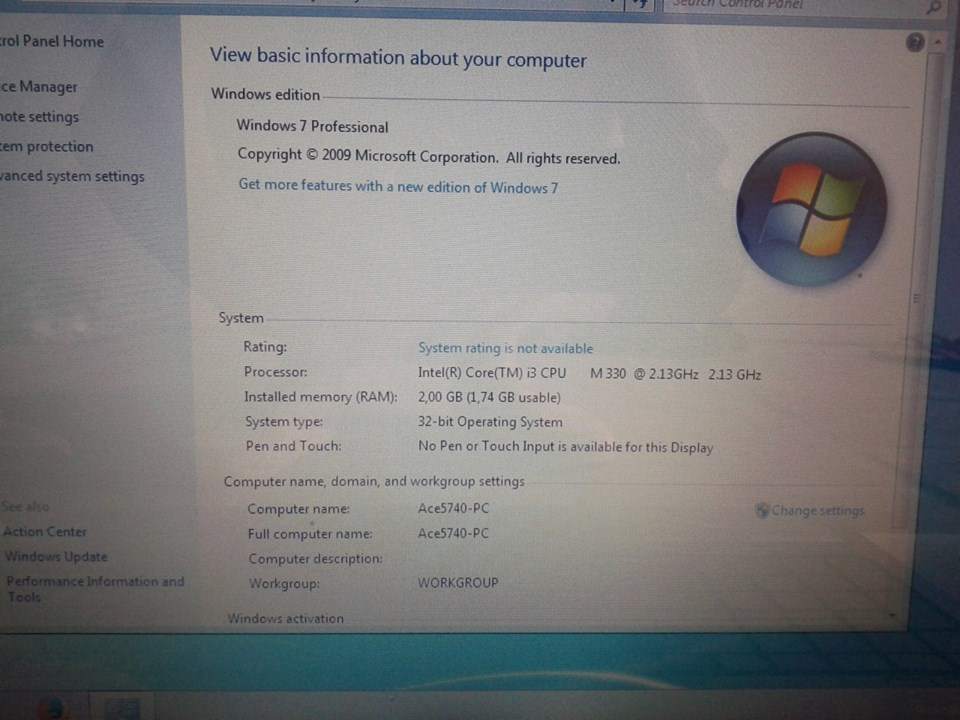Open Action Center under See also
Image resolution: width=960 pixels, height=720 pixels.
pyautogui.click(x=45, y=532)
